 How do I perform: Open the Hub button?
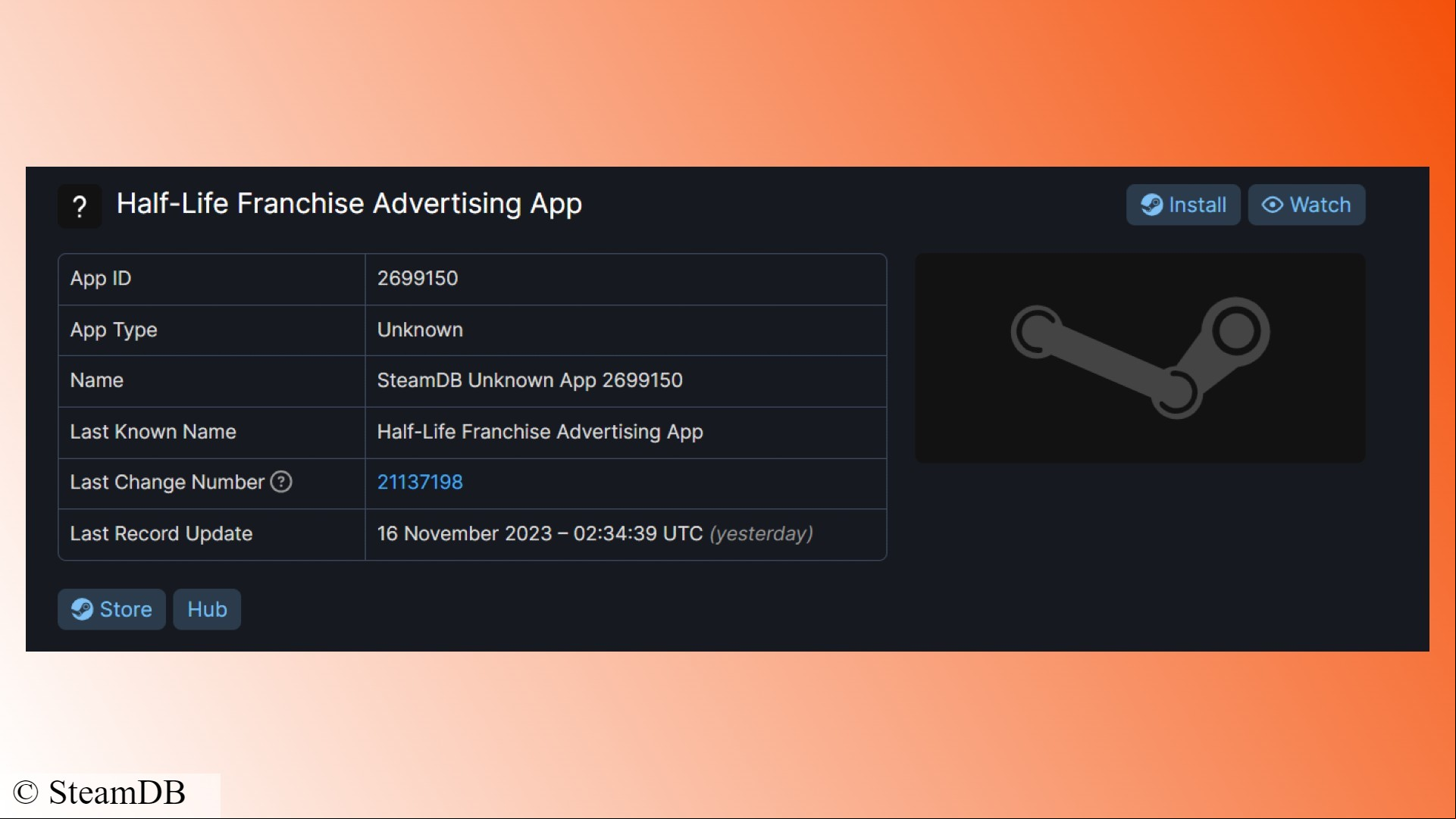207,609
